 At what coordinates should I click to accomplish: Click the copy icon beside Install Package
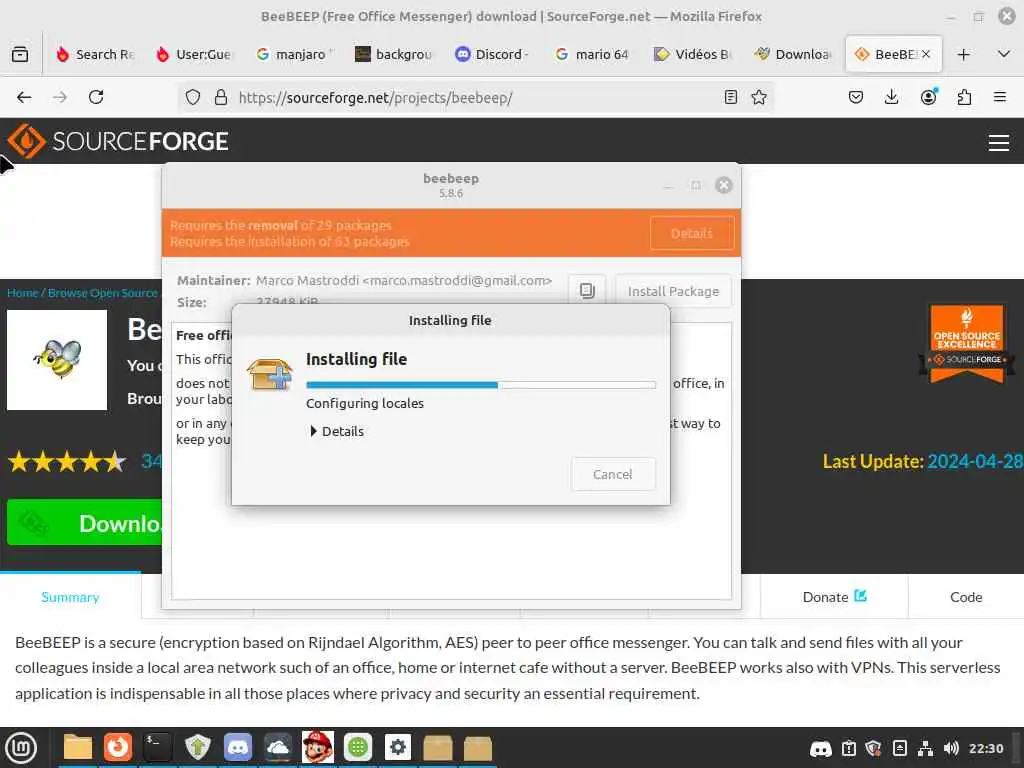587,291
